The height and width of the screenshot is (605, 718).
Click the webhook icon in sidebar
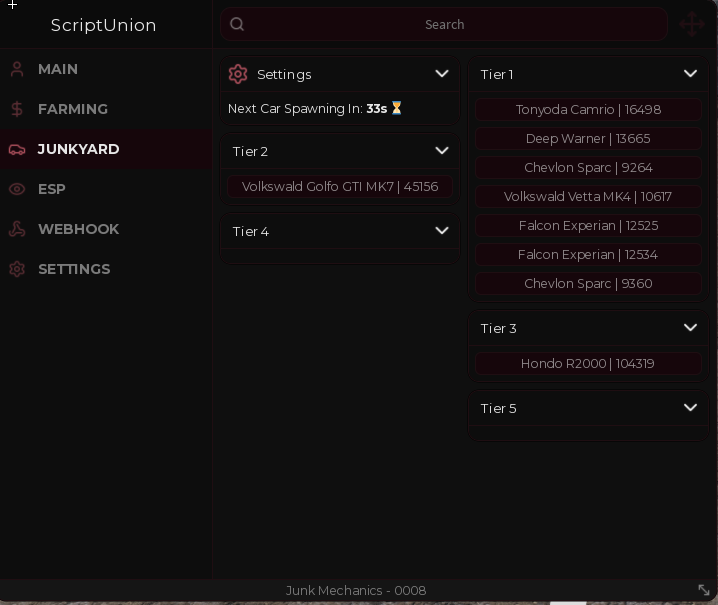[x=17, y=229]
